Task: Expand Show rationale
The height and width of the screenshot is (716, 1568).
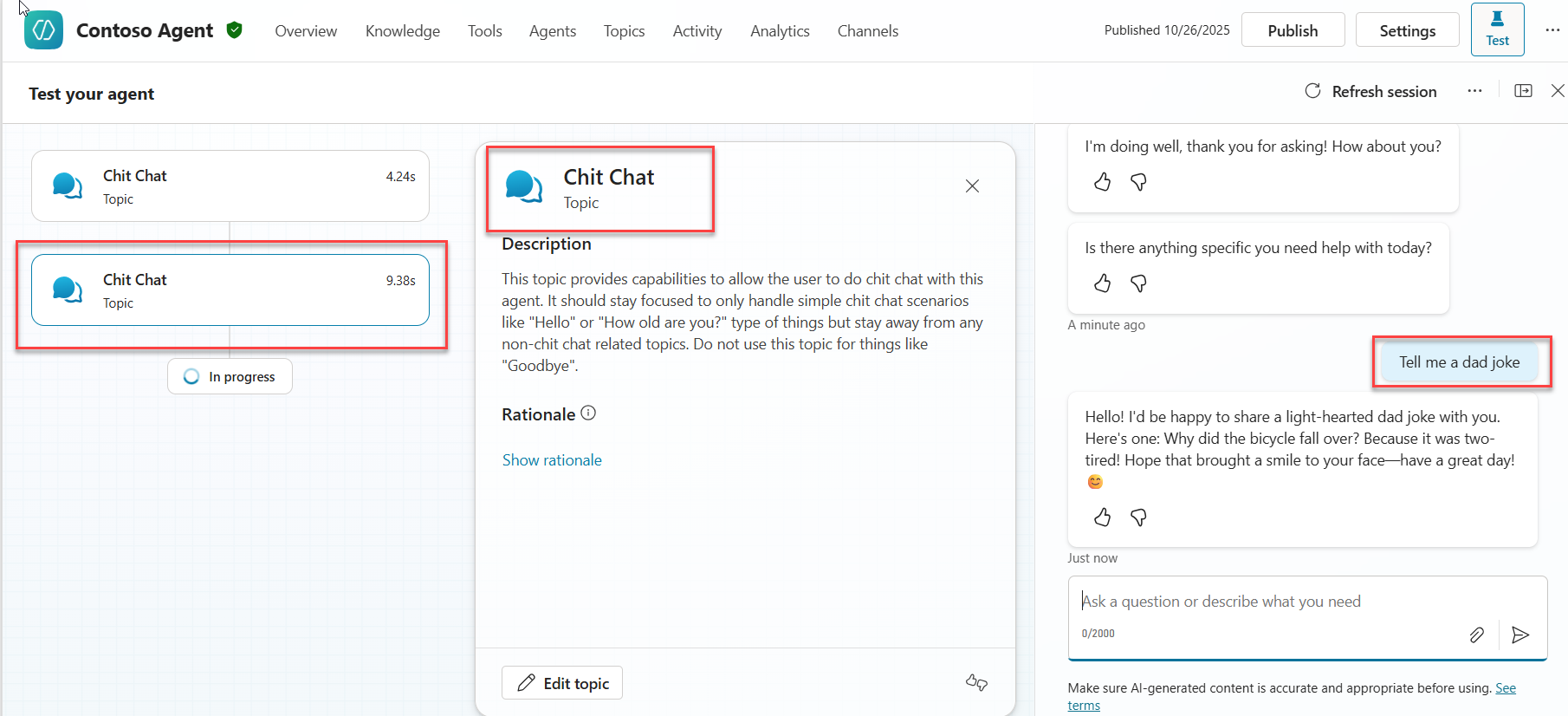Action: click(x=552, y=460)
